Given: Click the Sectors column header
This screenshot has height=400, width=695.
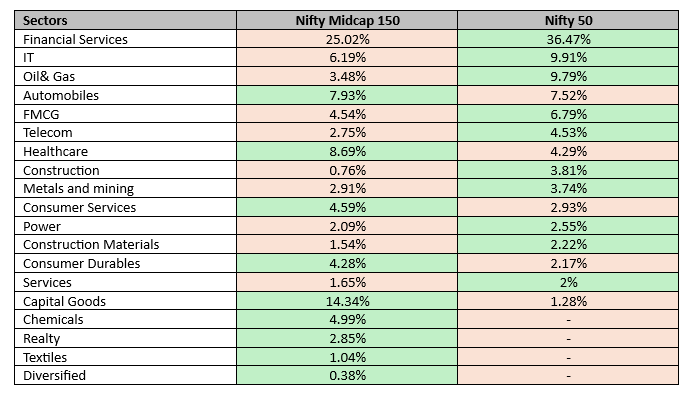Looking at the screenshot, I should click(46, 20).
